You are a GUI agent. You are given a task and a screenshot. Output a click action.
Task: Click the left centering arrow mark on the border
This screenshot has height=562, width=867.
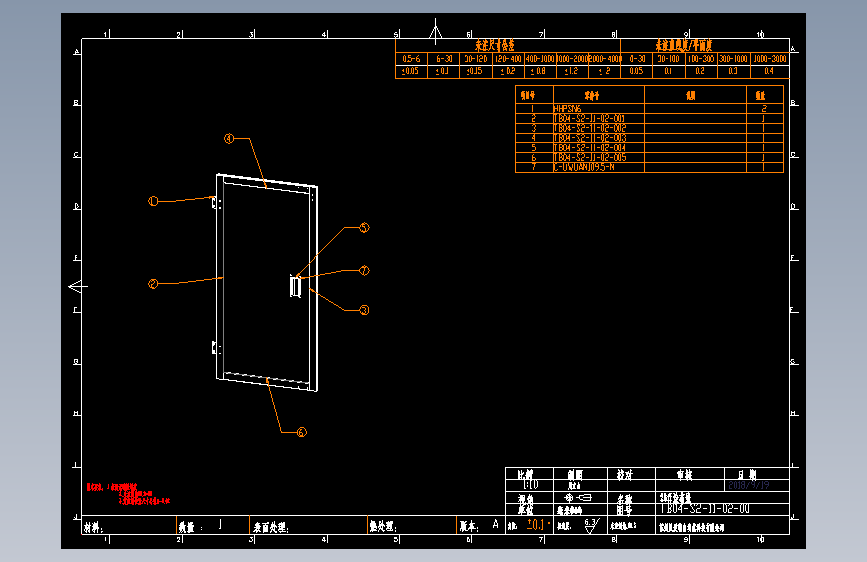click(78, 287)
